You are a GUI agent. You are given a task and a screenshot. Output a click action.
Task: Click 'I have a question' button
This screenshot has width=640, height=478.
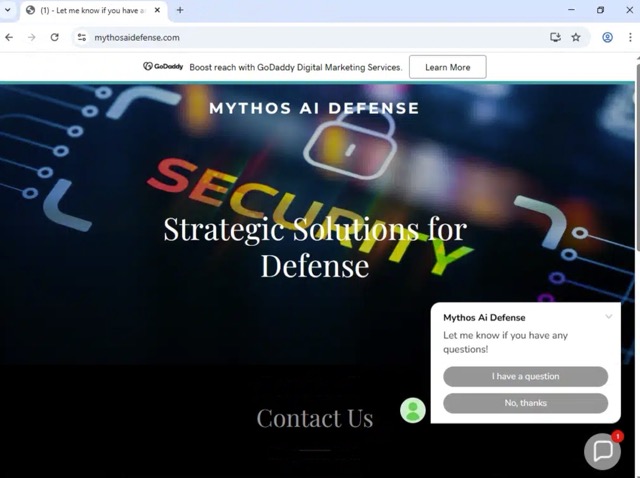525,376
